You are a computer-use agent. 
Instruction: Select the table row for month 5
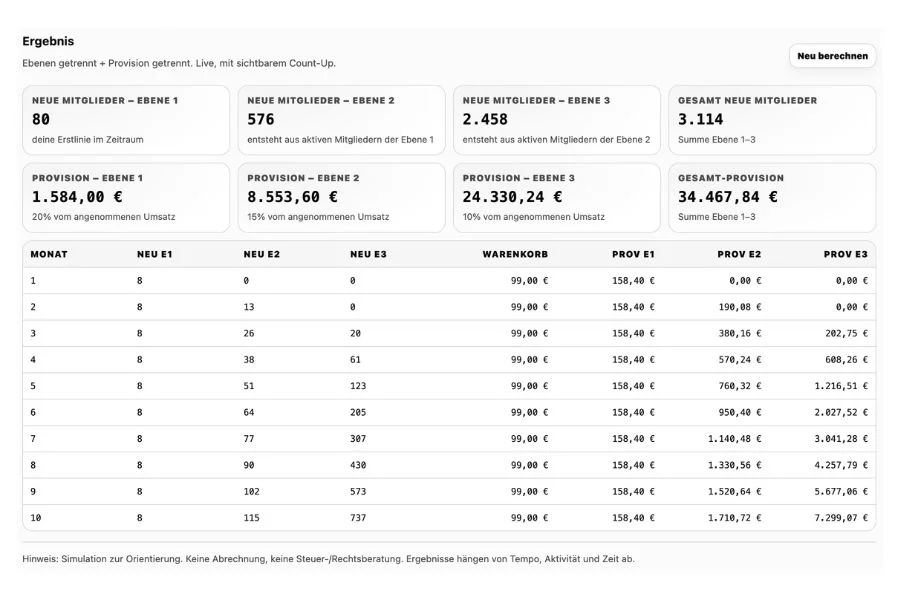point(449,386)
